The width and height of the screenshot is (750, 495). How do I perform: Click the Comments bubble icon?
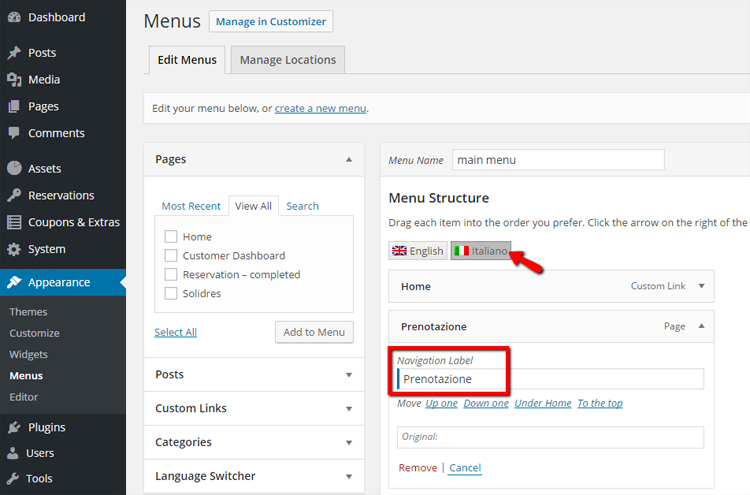14,133
